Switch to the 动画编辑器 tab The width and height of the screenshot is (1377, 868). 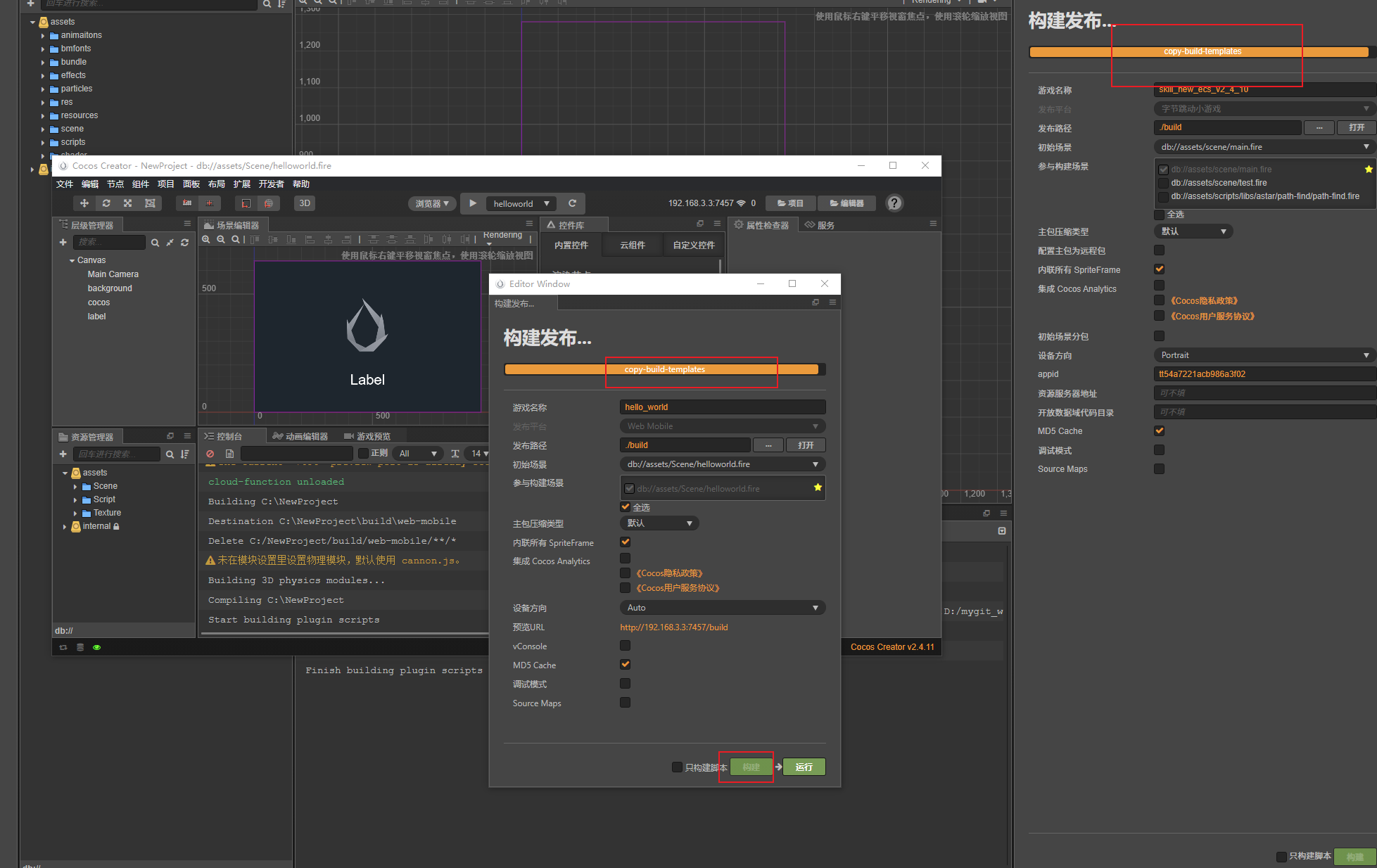[x=300, y=437]
